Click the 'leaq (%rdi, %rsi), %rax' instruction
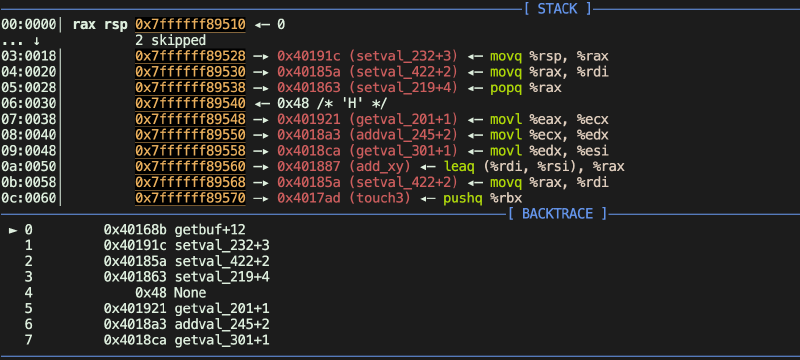Screen dimensions: 800x360 point(534,167)
